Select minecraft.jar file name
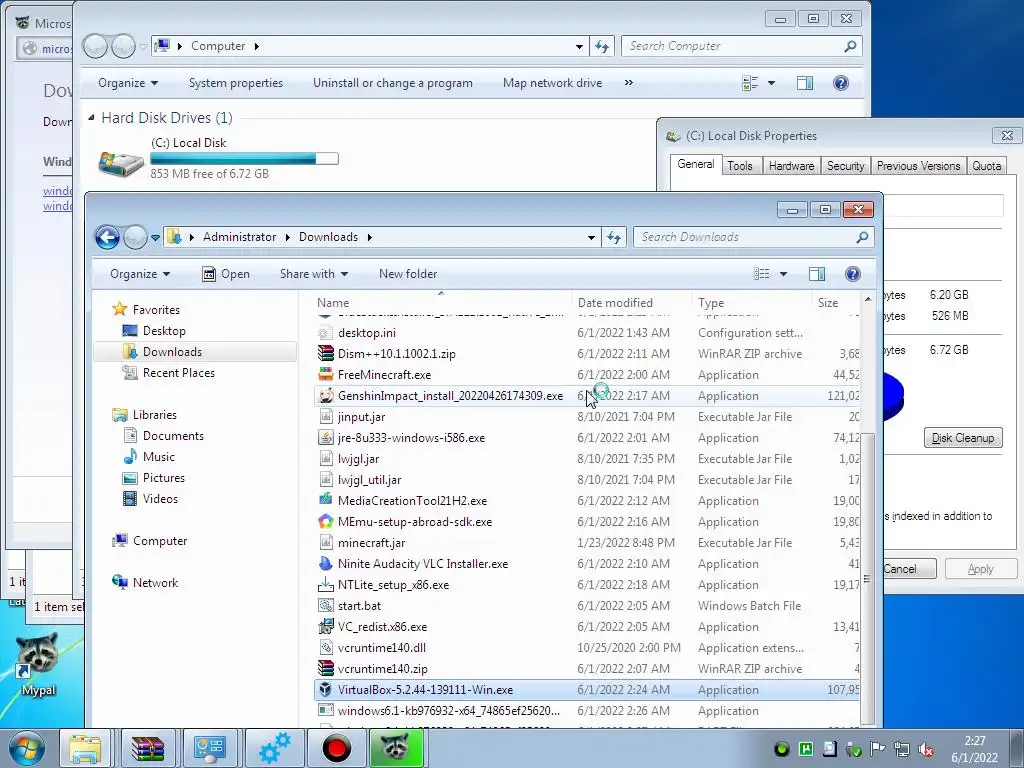This screenshot has width=1024, height=768. [x=372, y=543]
